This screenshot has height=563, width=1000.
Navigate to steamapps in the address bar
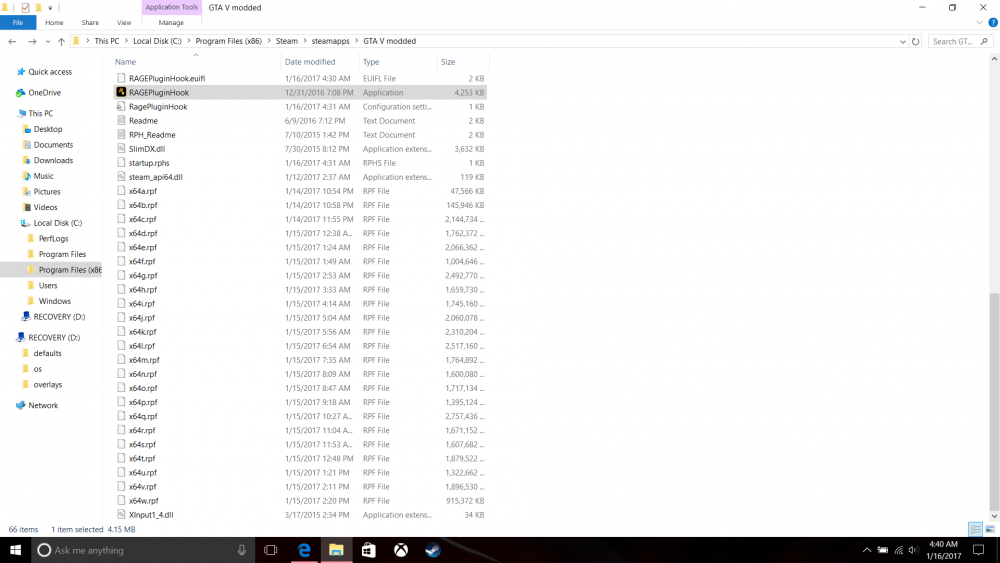(x=330, y=41)
